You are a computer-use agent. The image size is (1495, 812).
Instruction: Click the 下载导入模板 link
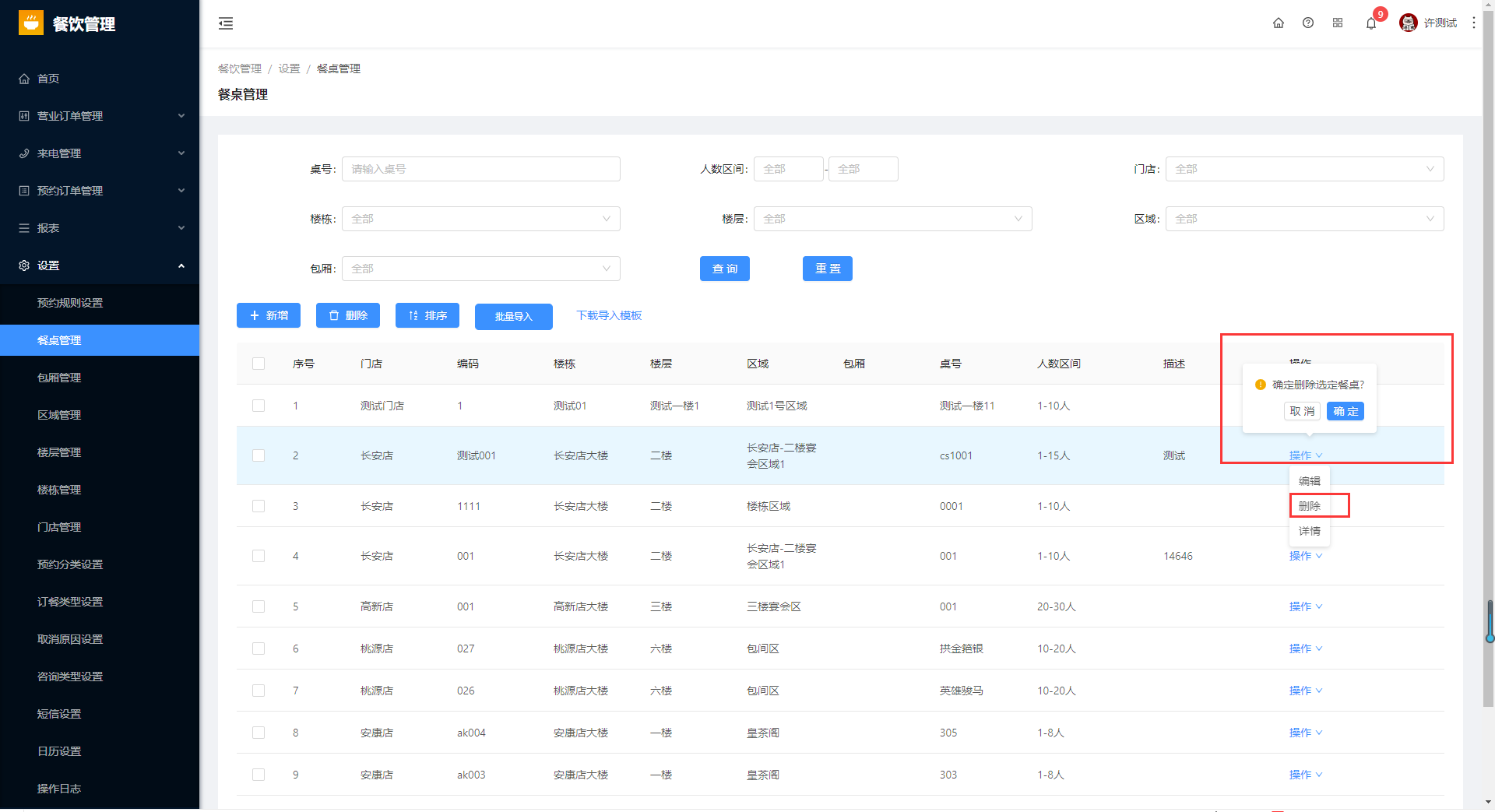click(x=609, y=315)
